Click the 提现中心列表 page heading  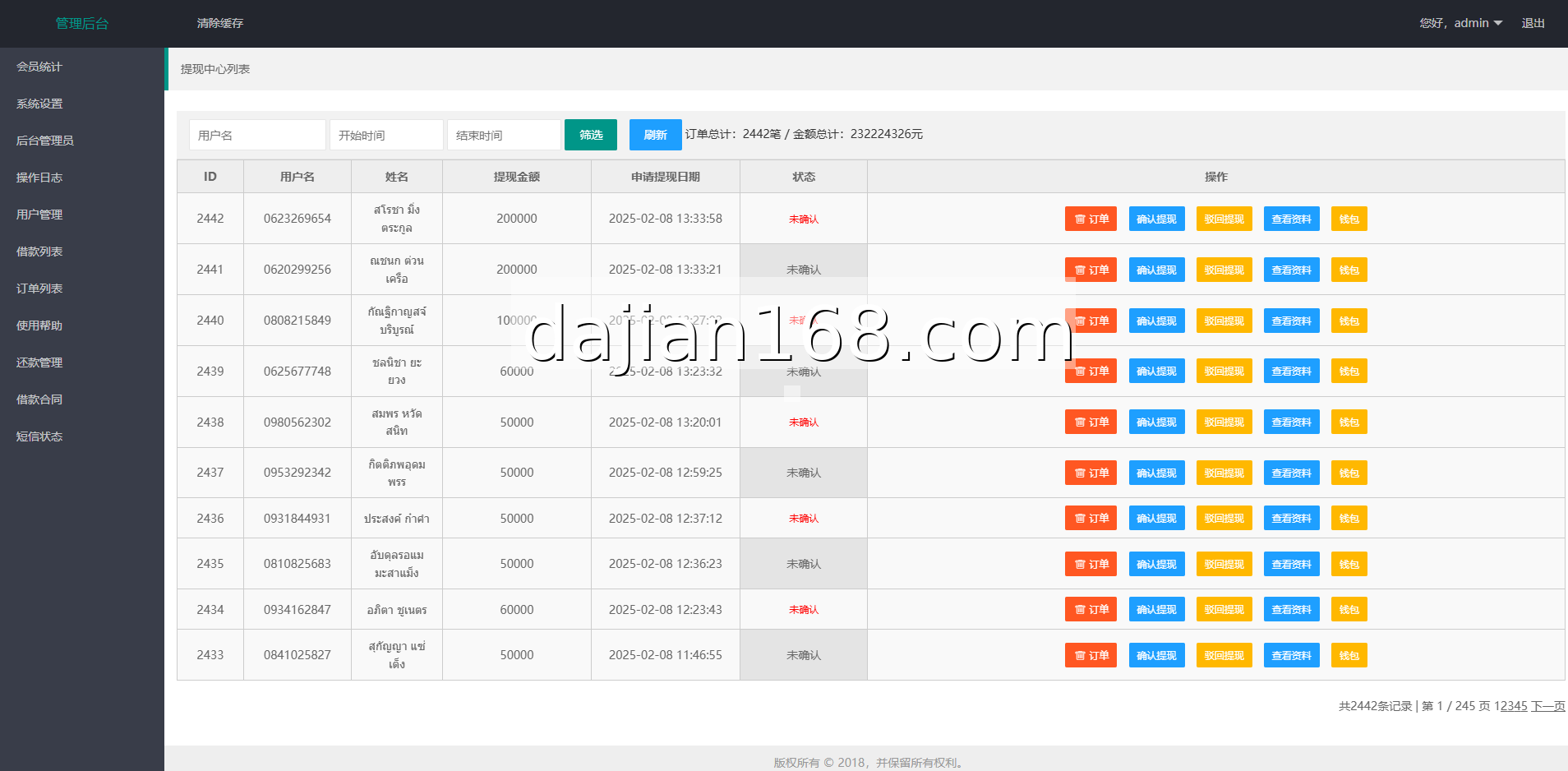point(215,69)
